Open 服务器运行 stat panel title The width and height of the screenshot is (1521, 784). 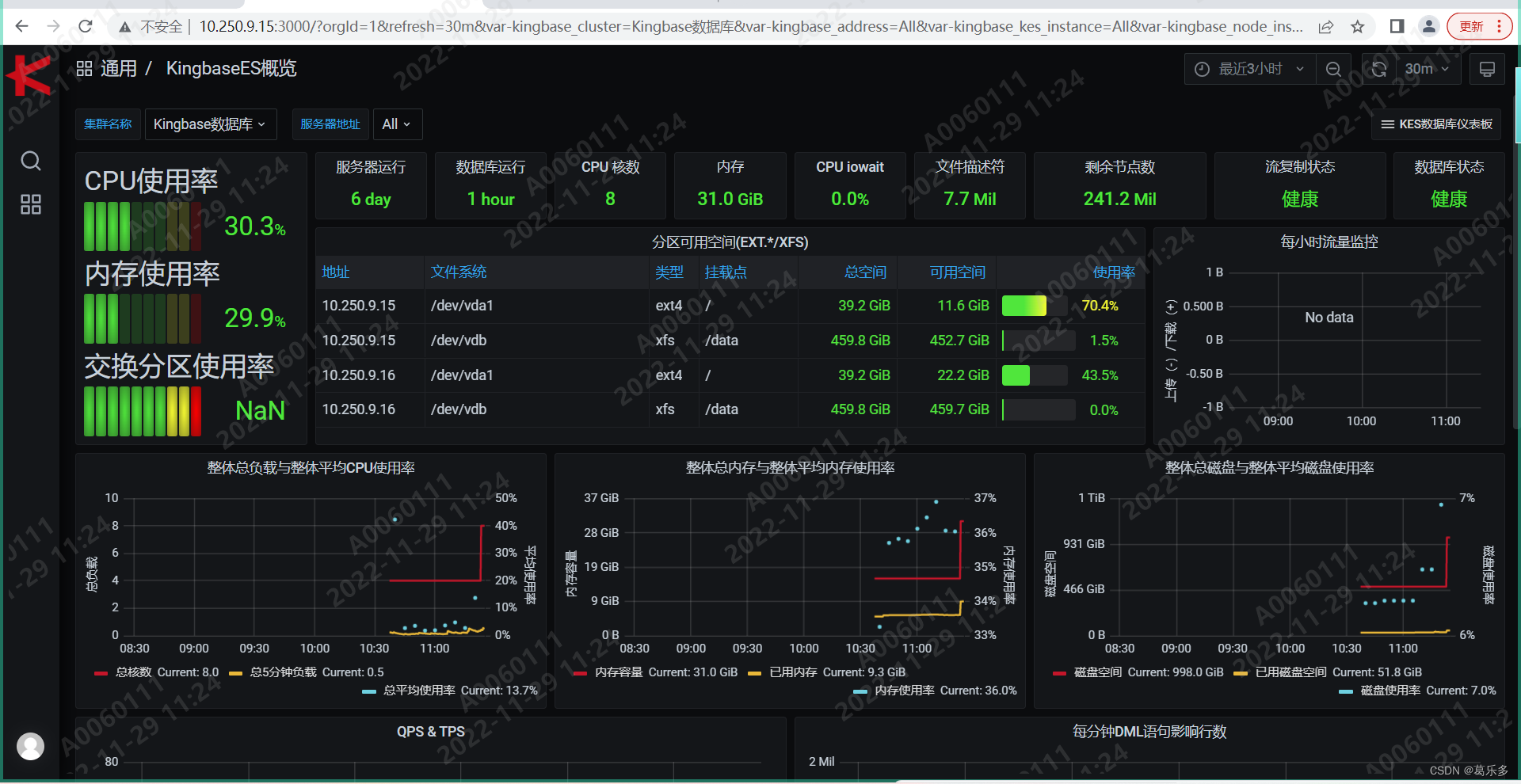click(x=371, y=167)
